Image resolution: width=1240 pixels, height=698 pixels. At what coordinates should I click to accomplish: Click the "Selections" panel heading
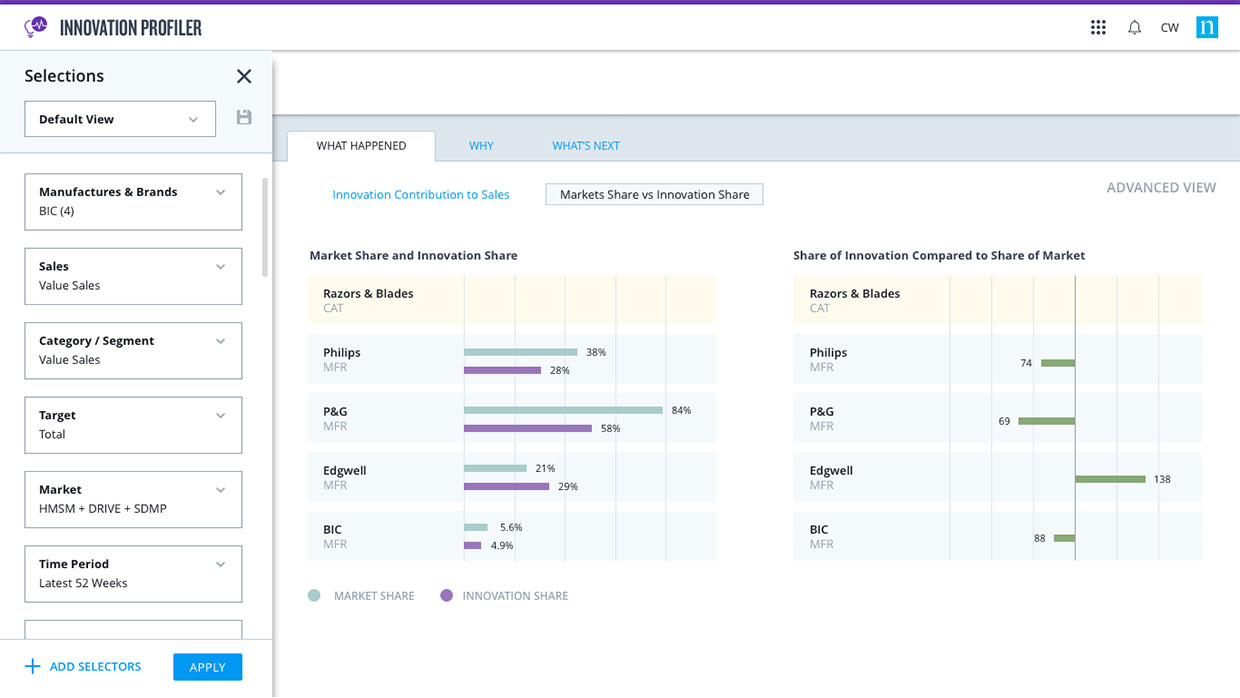[64, 76]
